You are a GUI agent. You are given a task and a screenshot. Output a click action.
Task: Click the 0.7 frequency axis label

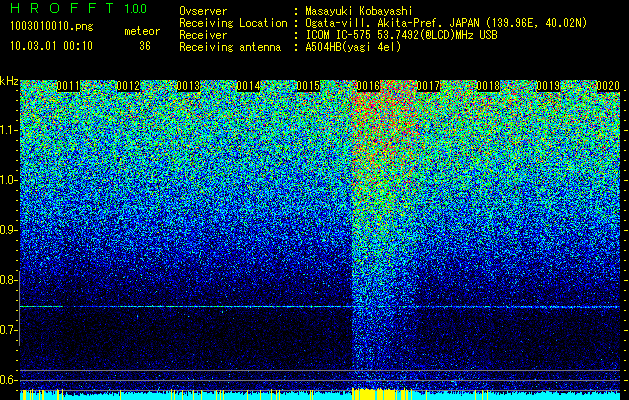click(x=8, y=330)
